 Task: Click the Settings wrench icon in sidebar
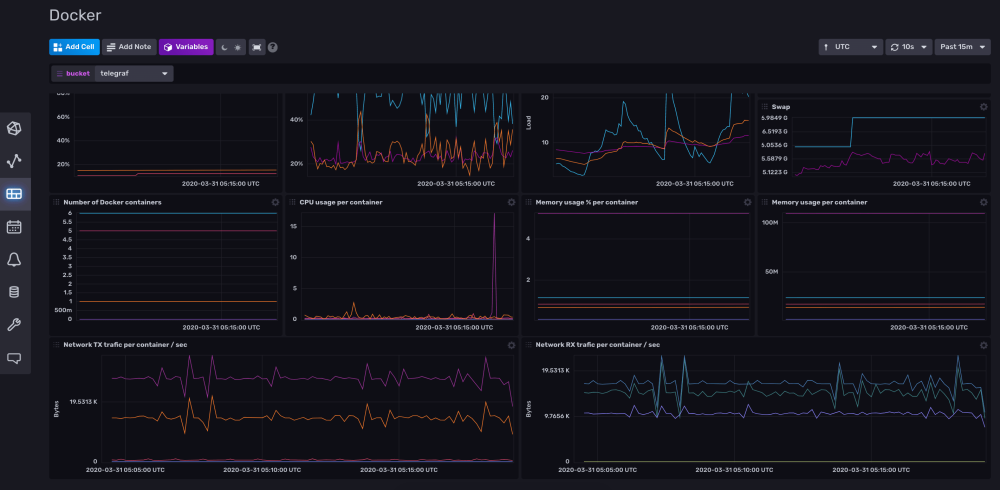14,325
